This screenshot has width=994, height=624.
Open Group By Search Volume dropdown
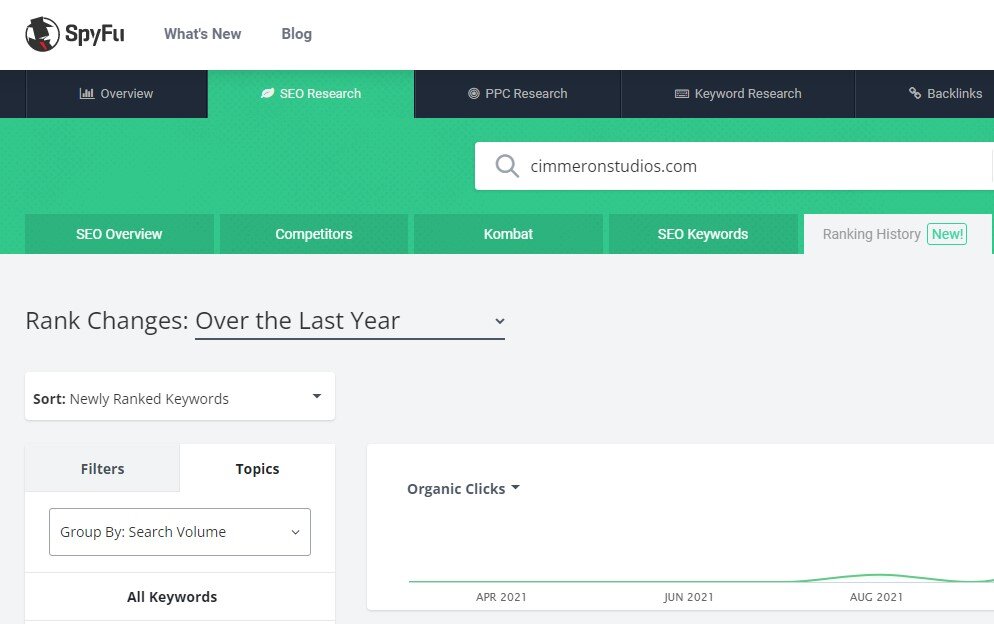(x=180, y=532)
